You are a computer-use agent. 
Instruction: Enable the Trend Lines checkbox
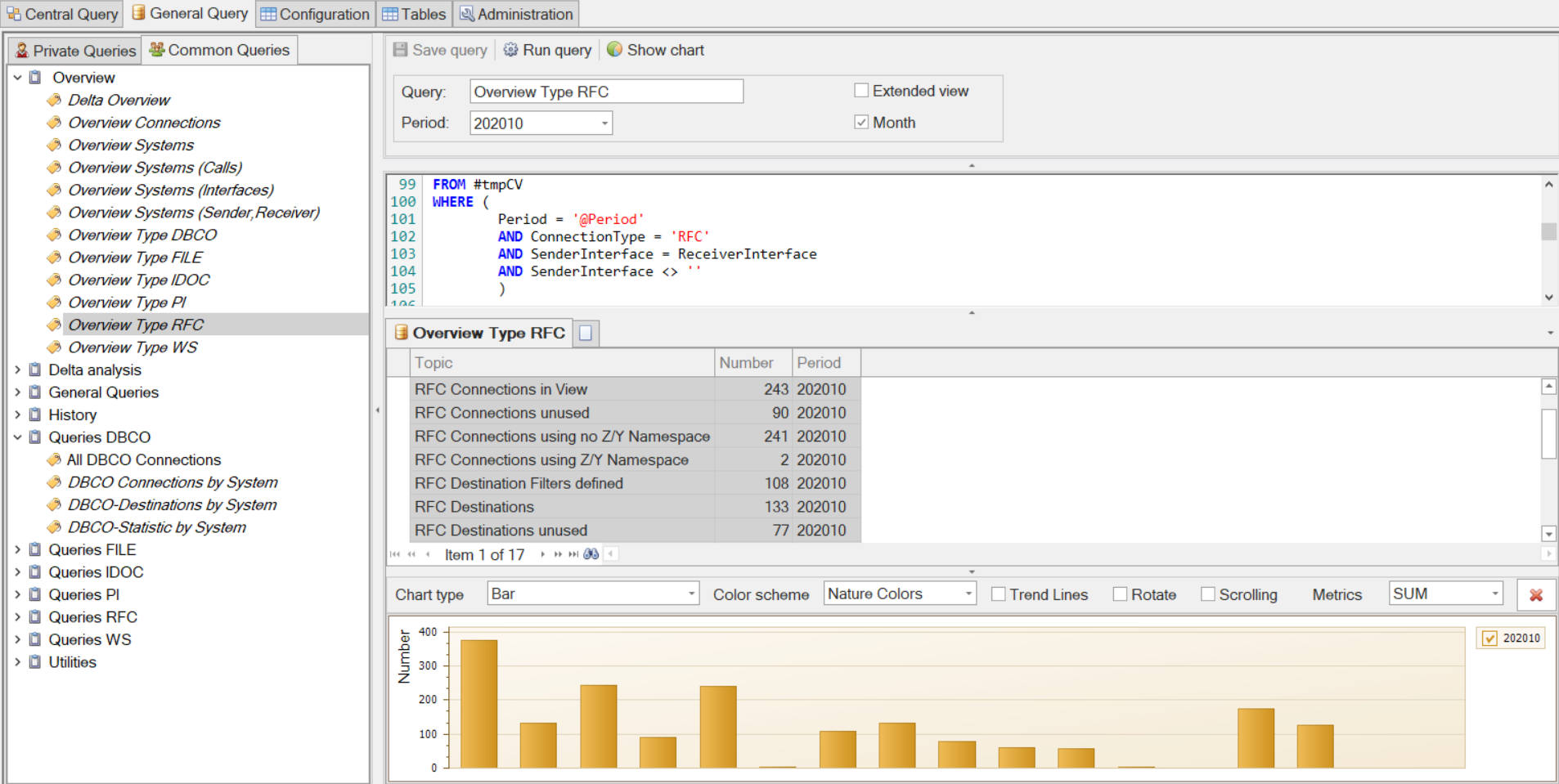(x=998, y=594)
